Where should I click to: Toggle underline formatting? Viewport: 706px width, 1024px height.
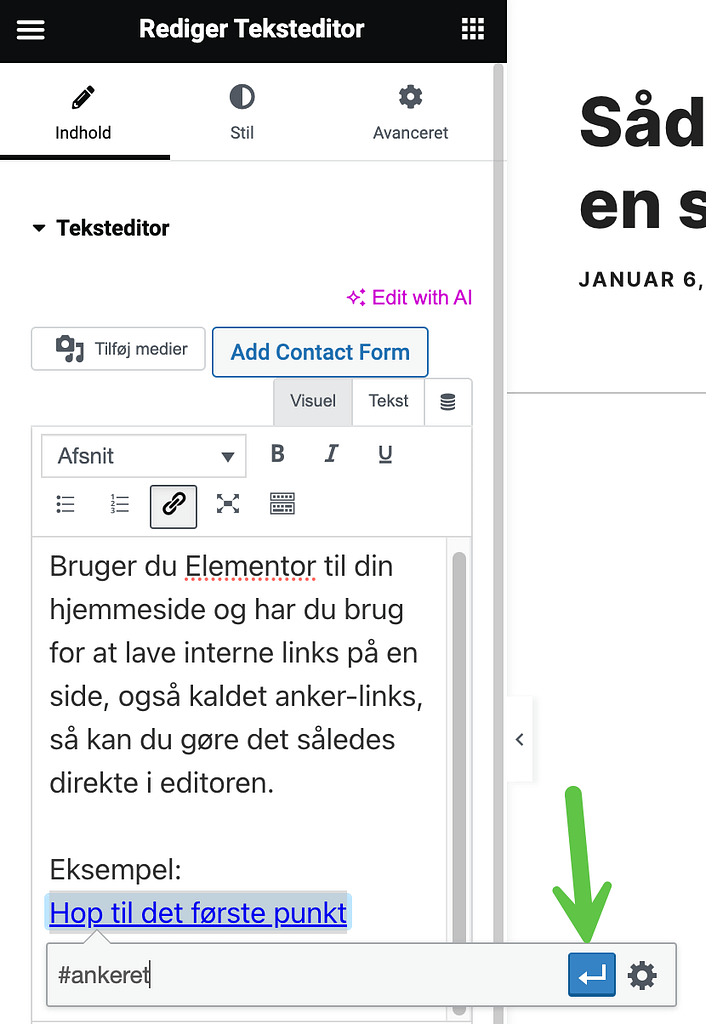[385, 453]
